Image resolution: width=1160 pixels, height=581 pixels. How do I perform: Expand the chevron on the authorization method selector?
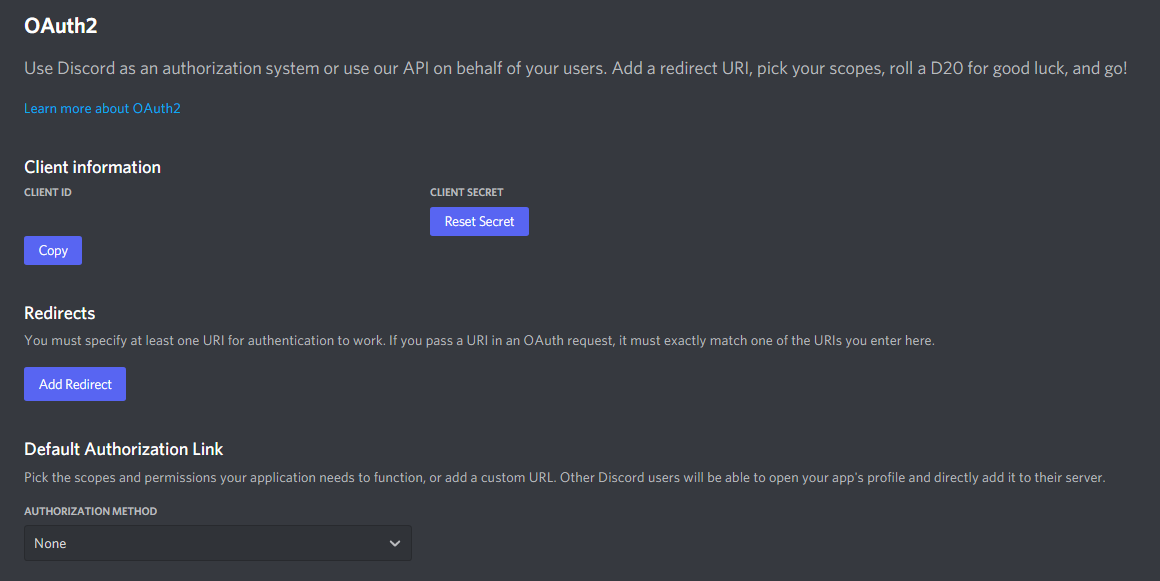(396, 542)
